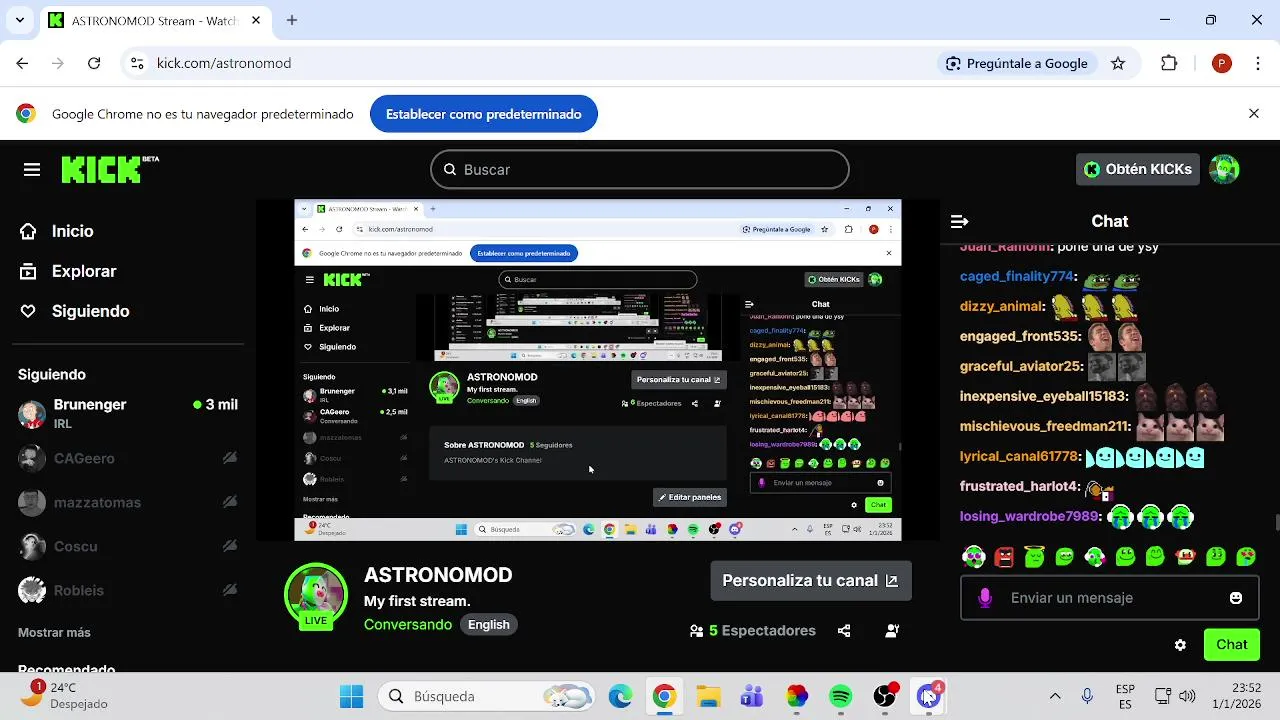This screenshot has height=720, width=1280.
Task: Click username caged_finality774 in chat
Action: pos(1017,276)
